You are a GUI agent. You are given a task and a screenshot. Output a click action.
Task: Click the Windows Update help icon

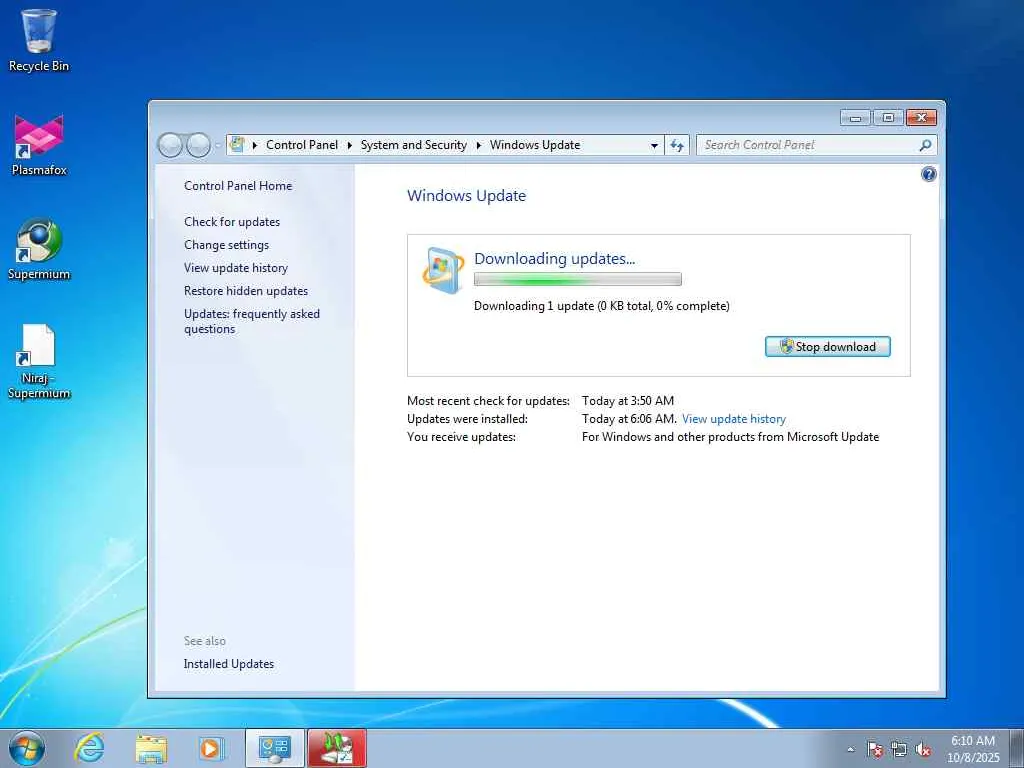click(x=928, y=174)
